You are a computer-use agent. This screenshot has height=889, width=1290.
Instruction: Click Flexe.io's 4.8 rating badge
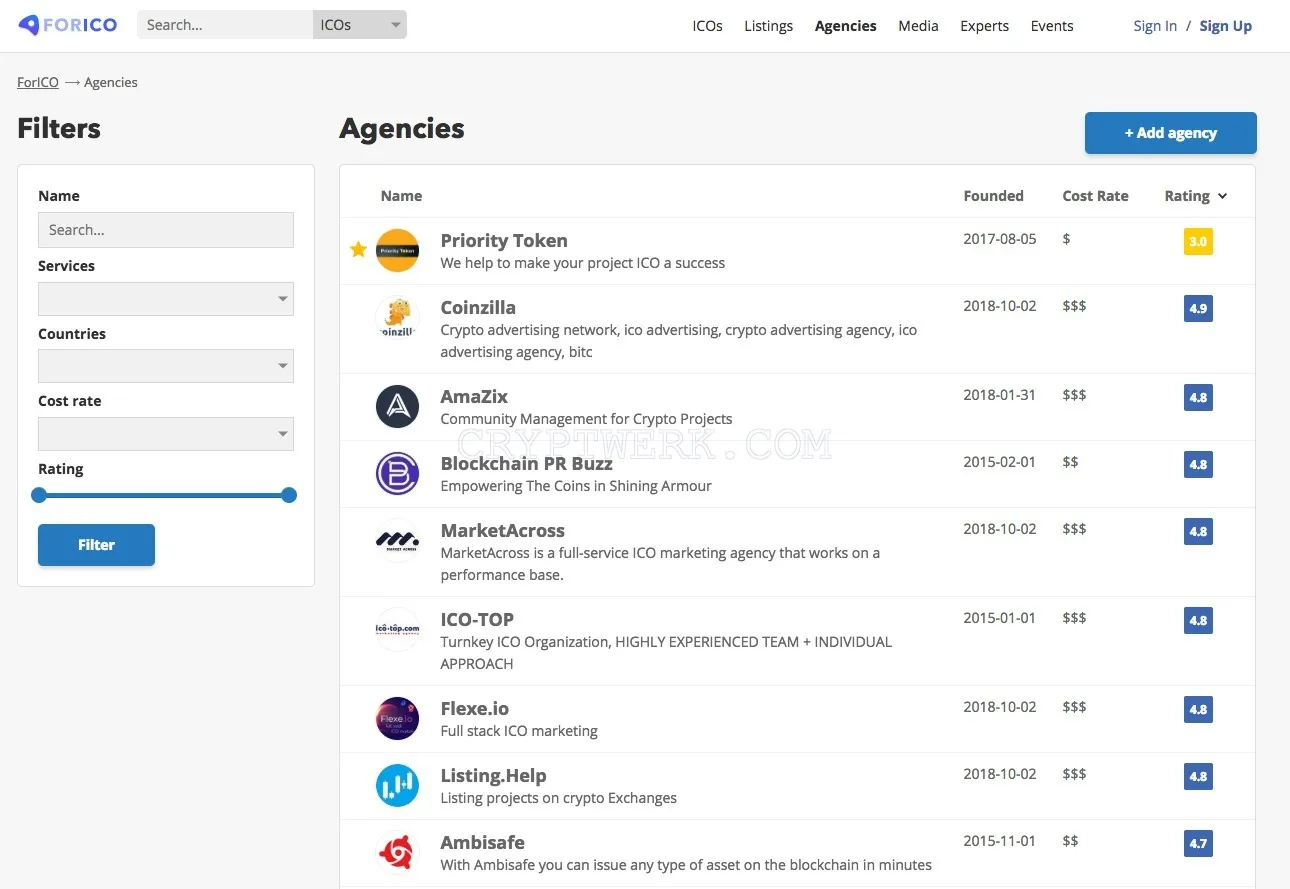1198,710
